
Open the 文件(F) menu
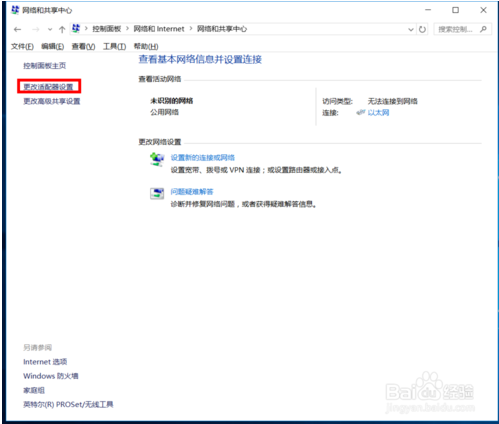click(x=22, y=47)
